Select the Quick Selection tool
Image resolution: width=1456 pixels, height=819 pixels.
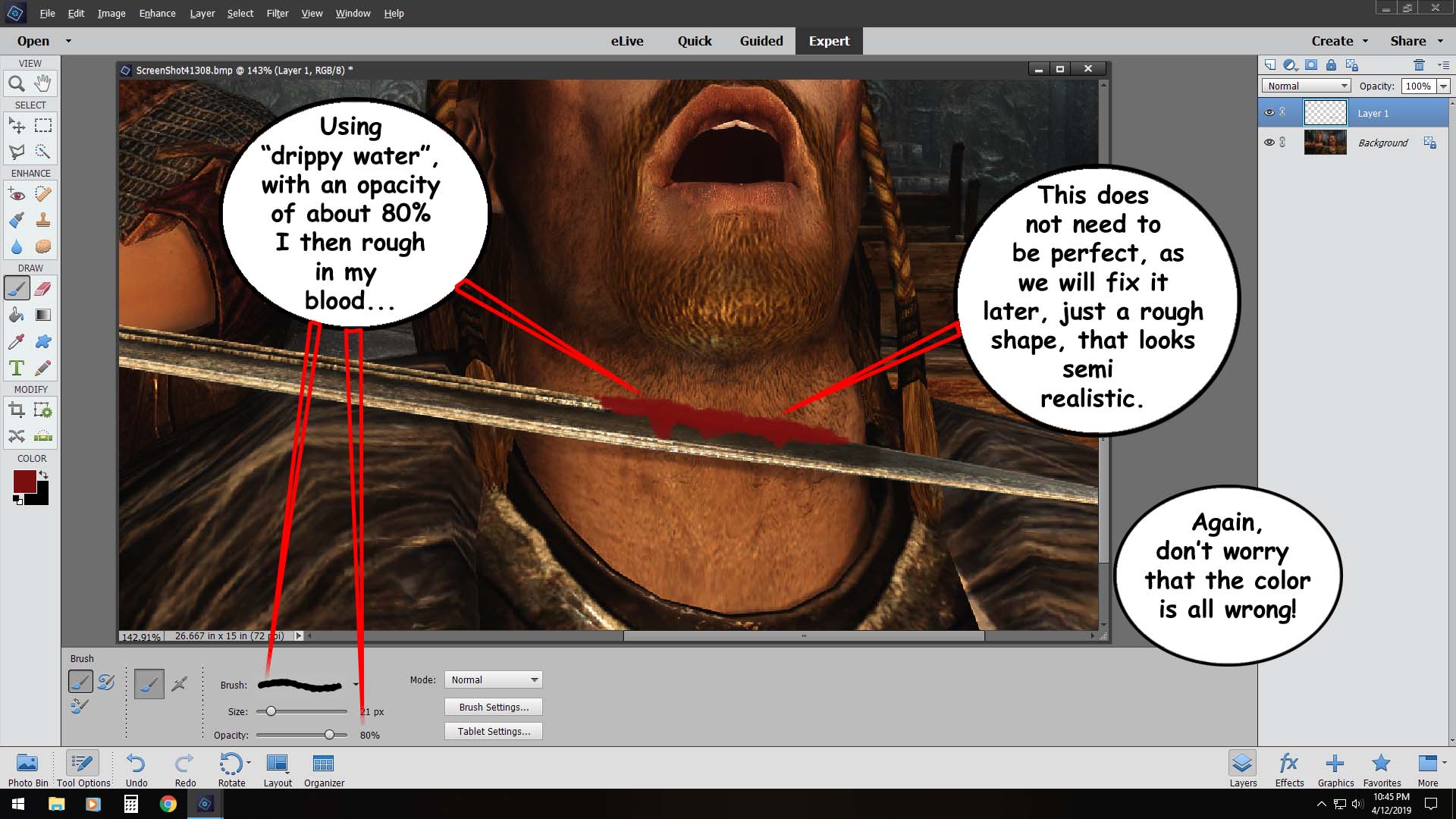point(43,152)
